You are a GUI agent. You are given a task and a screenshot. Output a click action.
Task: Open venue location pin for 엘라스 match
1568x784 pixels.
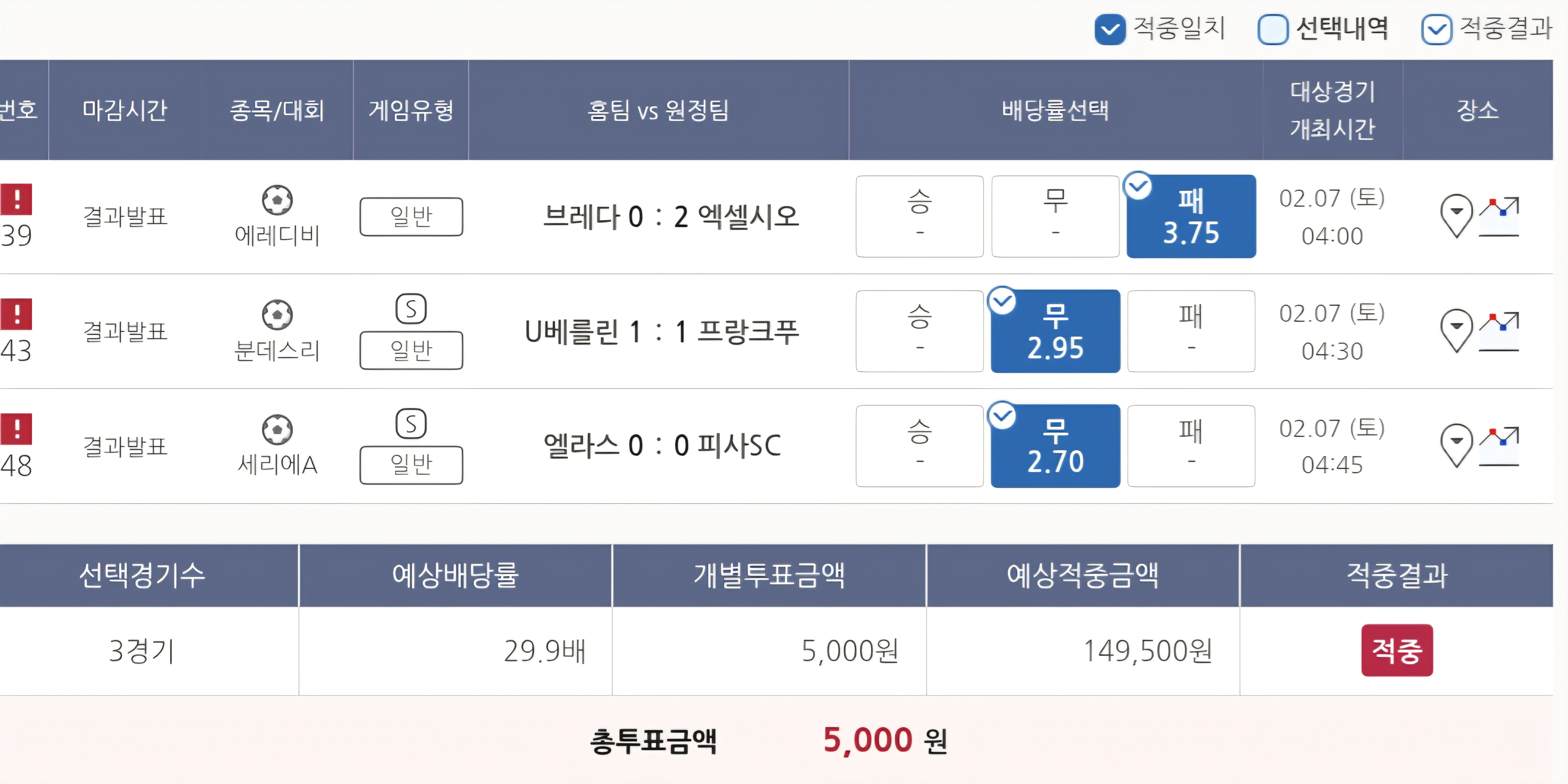coord(1456,445)
